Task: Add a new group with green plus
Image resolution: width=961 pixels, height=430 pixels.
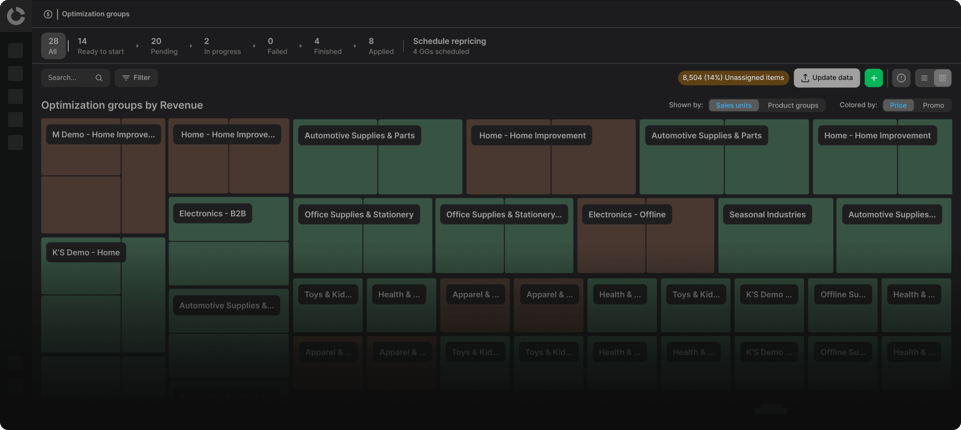Action: (x=874, y=78)
